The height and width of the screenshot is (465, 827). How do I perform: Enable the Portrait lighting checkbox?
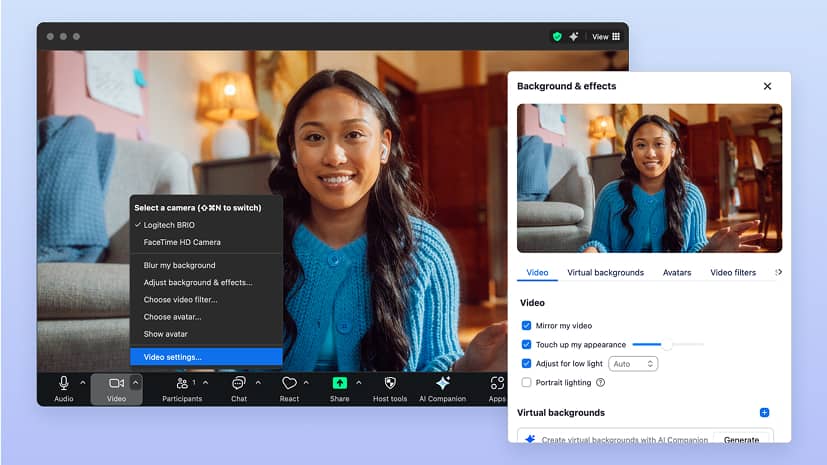coord(527,382)
